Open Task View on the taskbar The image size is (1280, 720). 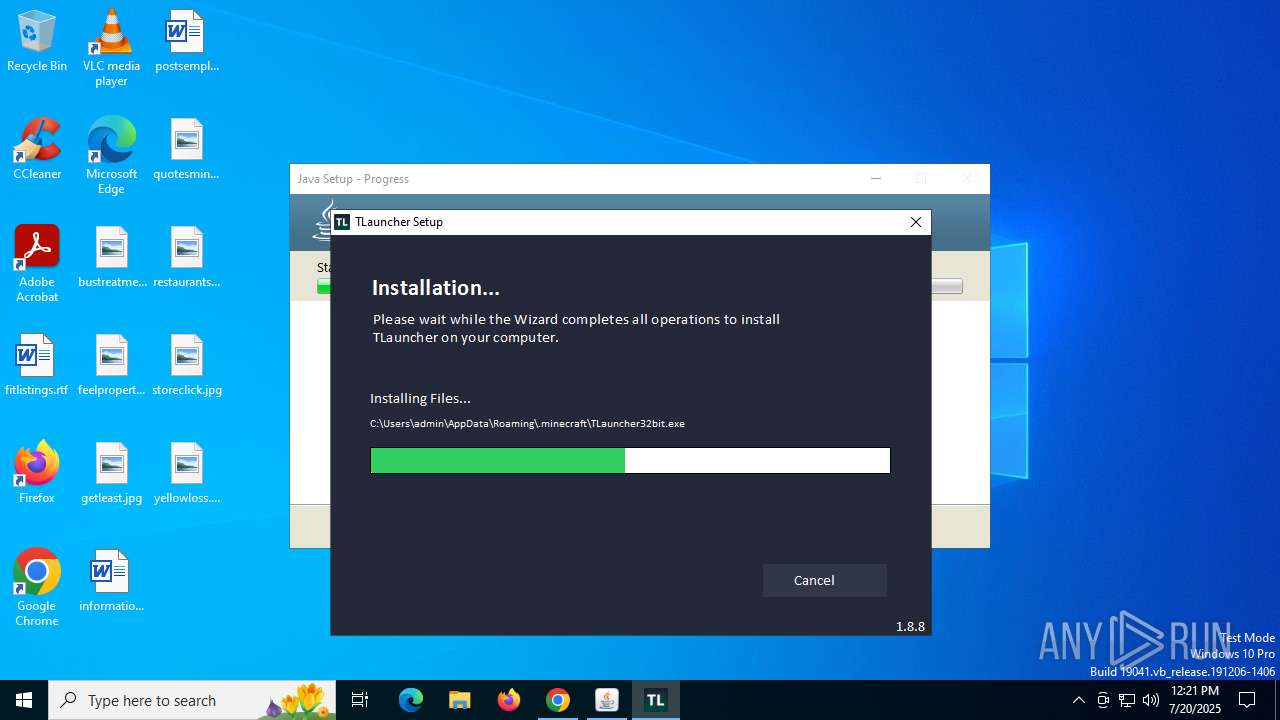pos(360,700)
